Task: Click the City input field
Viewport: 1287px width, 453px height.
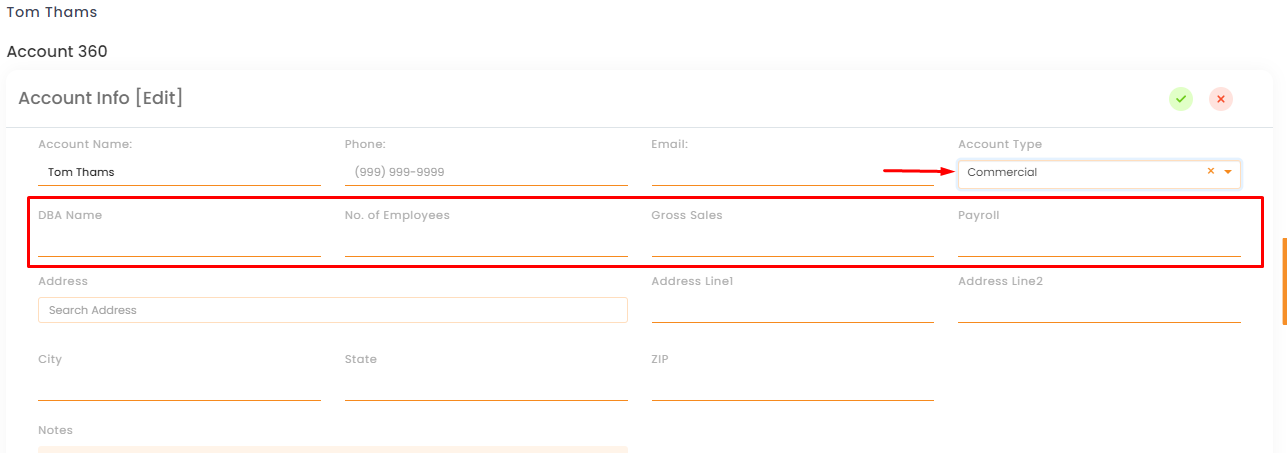Action: pos(179,388)
